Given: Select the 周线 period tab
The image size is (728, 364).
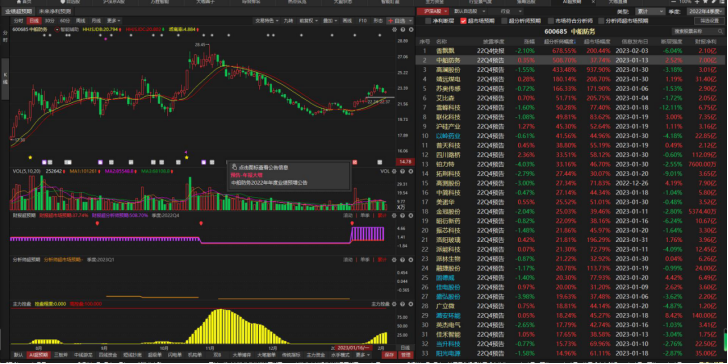Looking at the screenshot, I should (80, 21).
